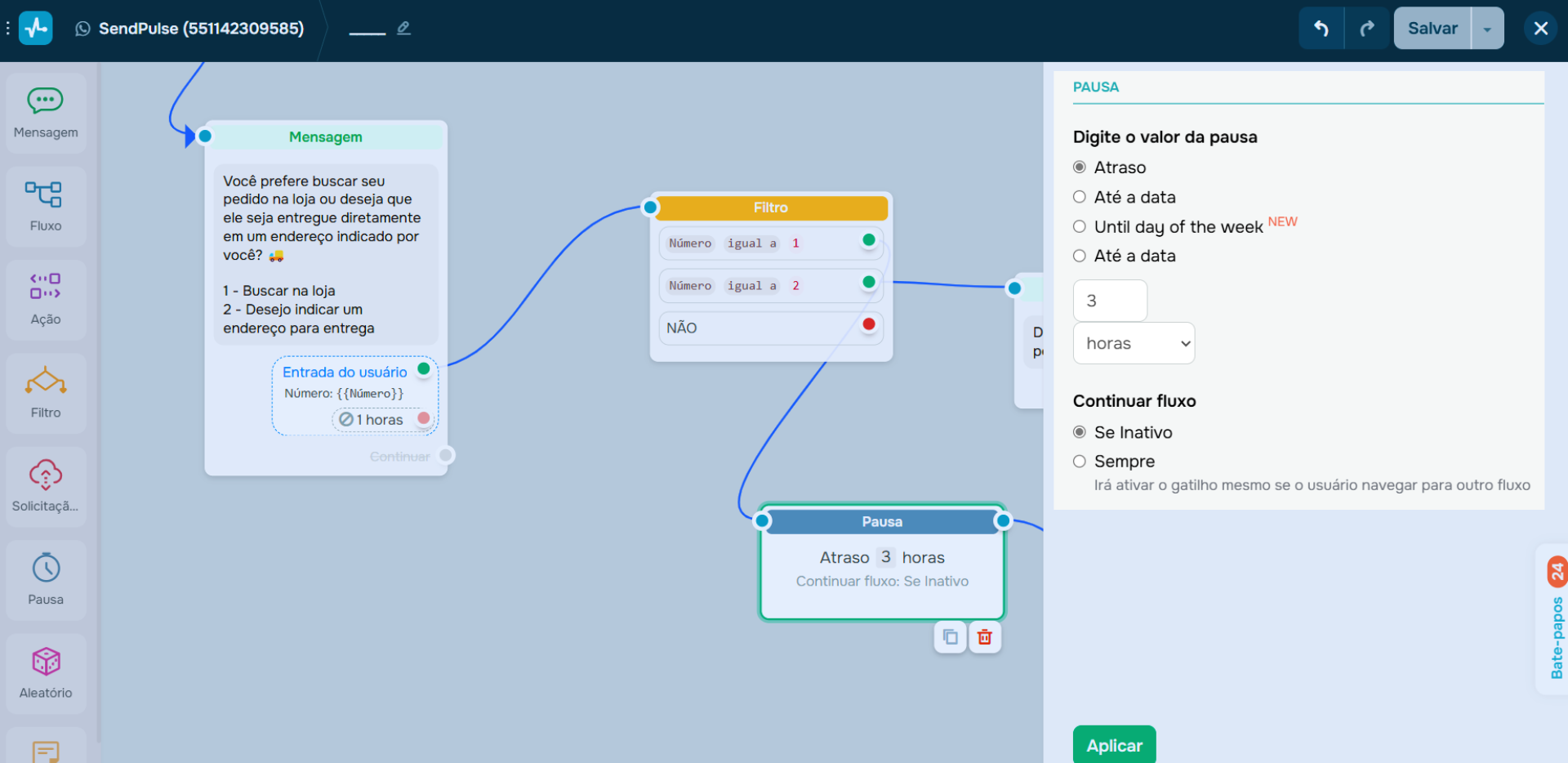This screenshot has width=1568, height=763.
Task: Undo the last change
Action: pyautogui.click(x=1321, y=29)
